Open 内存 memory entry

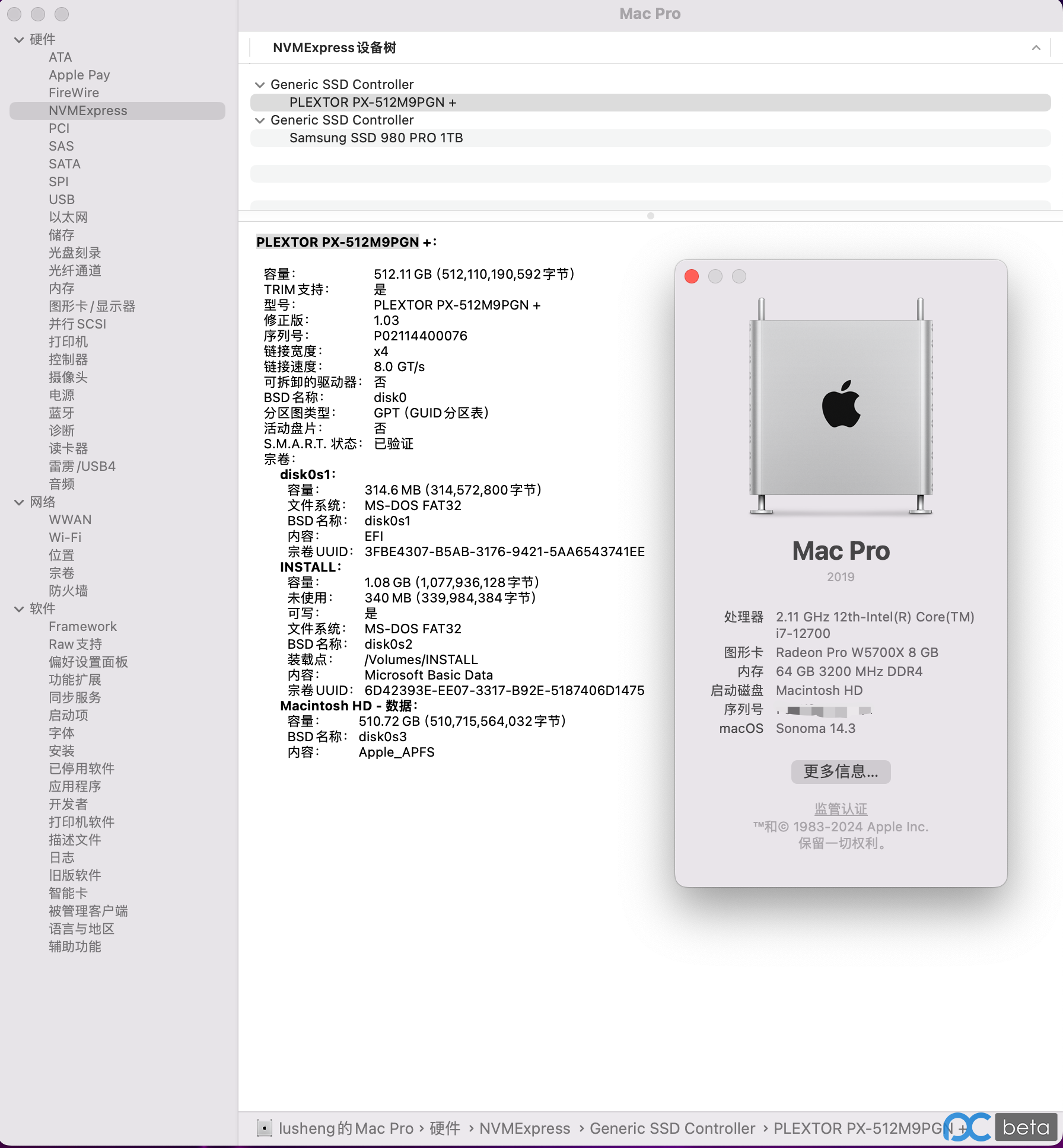[x=62, y=289]
